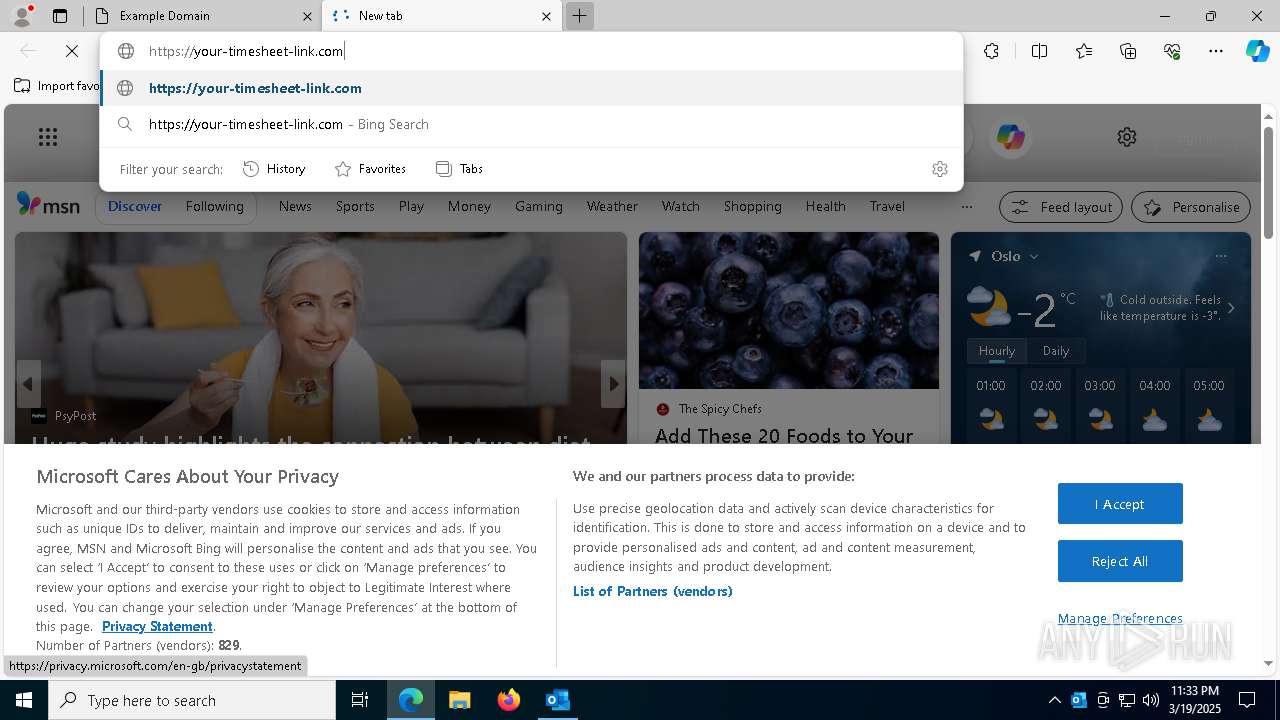Open the Spicy Chefs article headline
This screenshot has height=720, width=1280.
(x=784, y=436)
